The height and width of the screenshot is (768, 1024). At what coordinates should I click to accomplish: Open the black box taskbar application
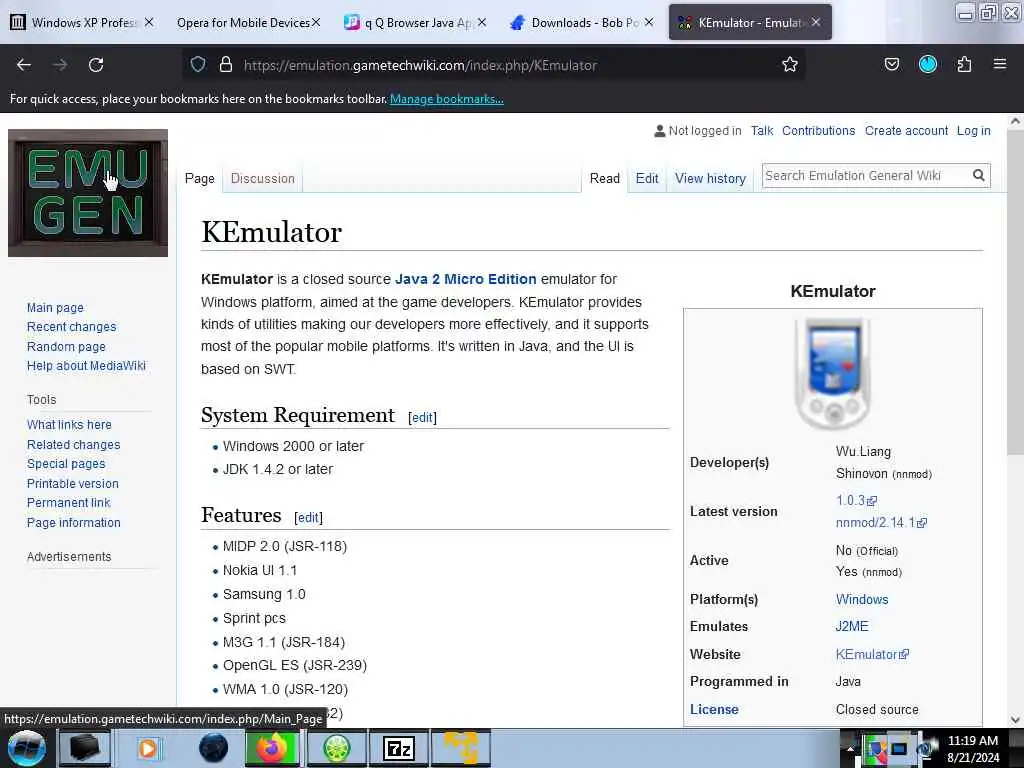(x=85, y=748)
